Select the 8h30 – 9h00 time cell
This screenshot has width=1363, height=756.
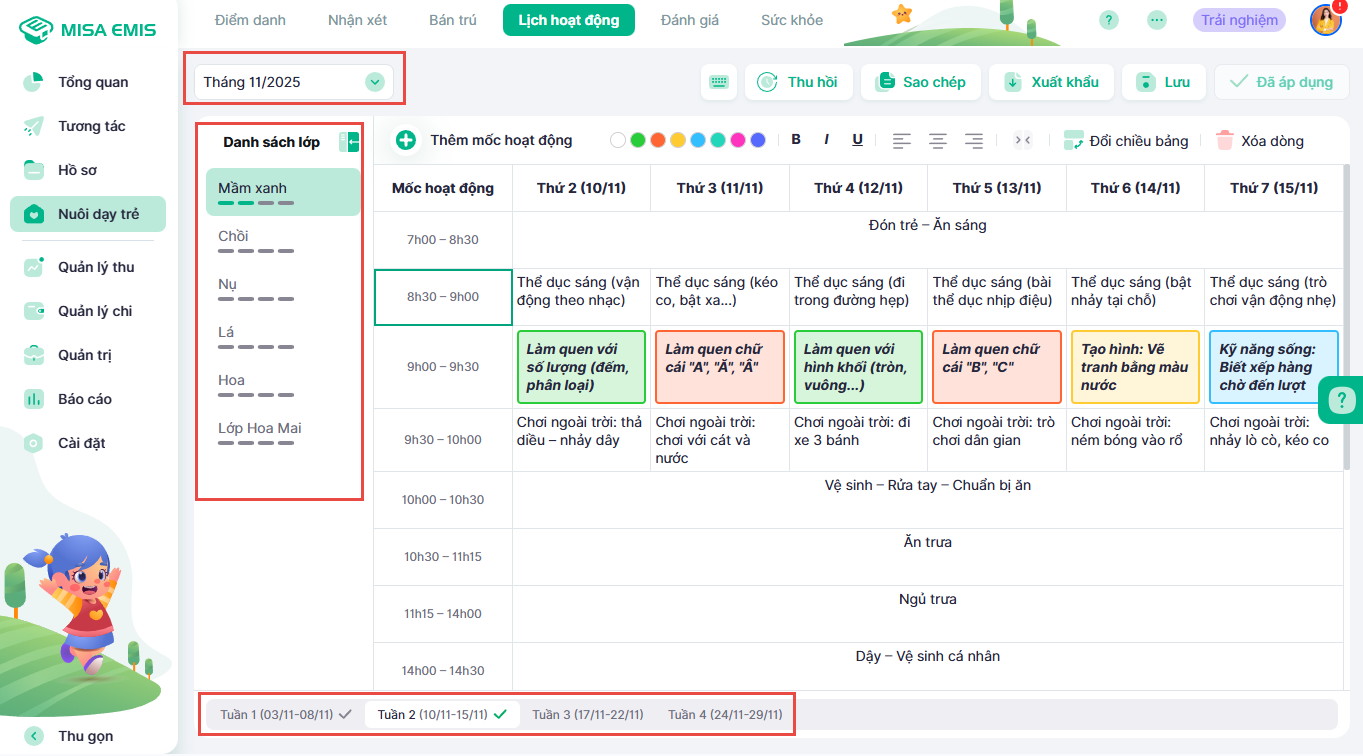[x=442, y=297]
